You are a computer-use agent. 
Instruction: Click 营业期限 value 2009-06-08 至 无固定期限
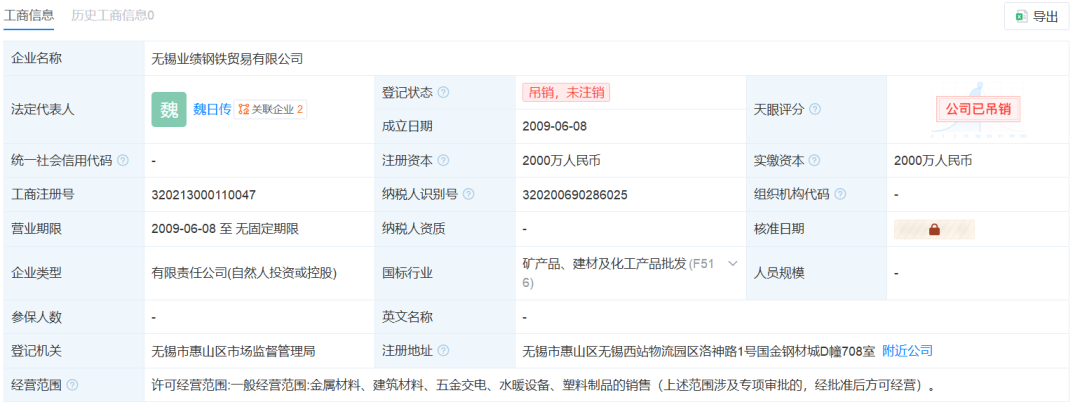pos(225,229)
